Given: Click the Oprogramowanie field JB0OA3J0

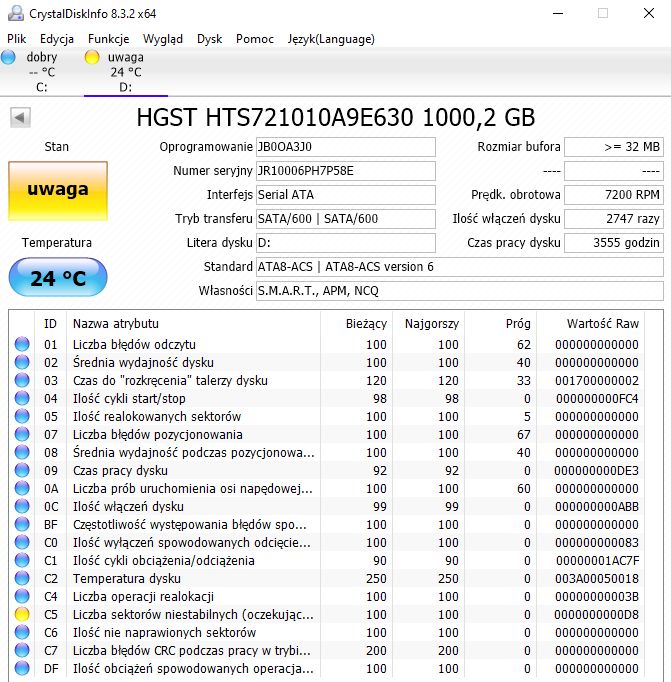Looking at the screenshot, I should 346,147.
